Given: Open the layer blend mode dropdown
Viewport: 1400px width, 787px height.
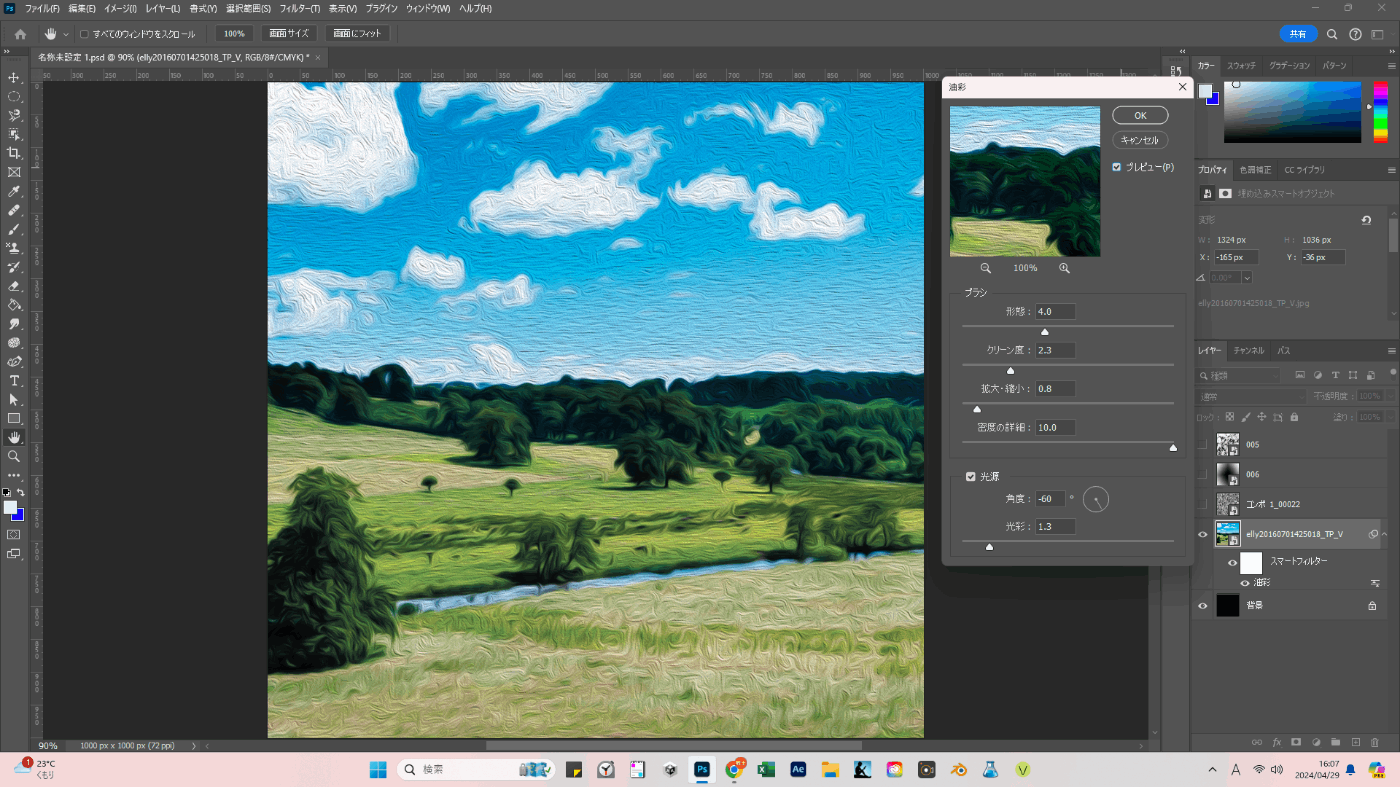Looking at the screenshot, I should coord(1250,396).
